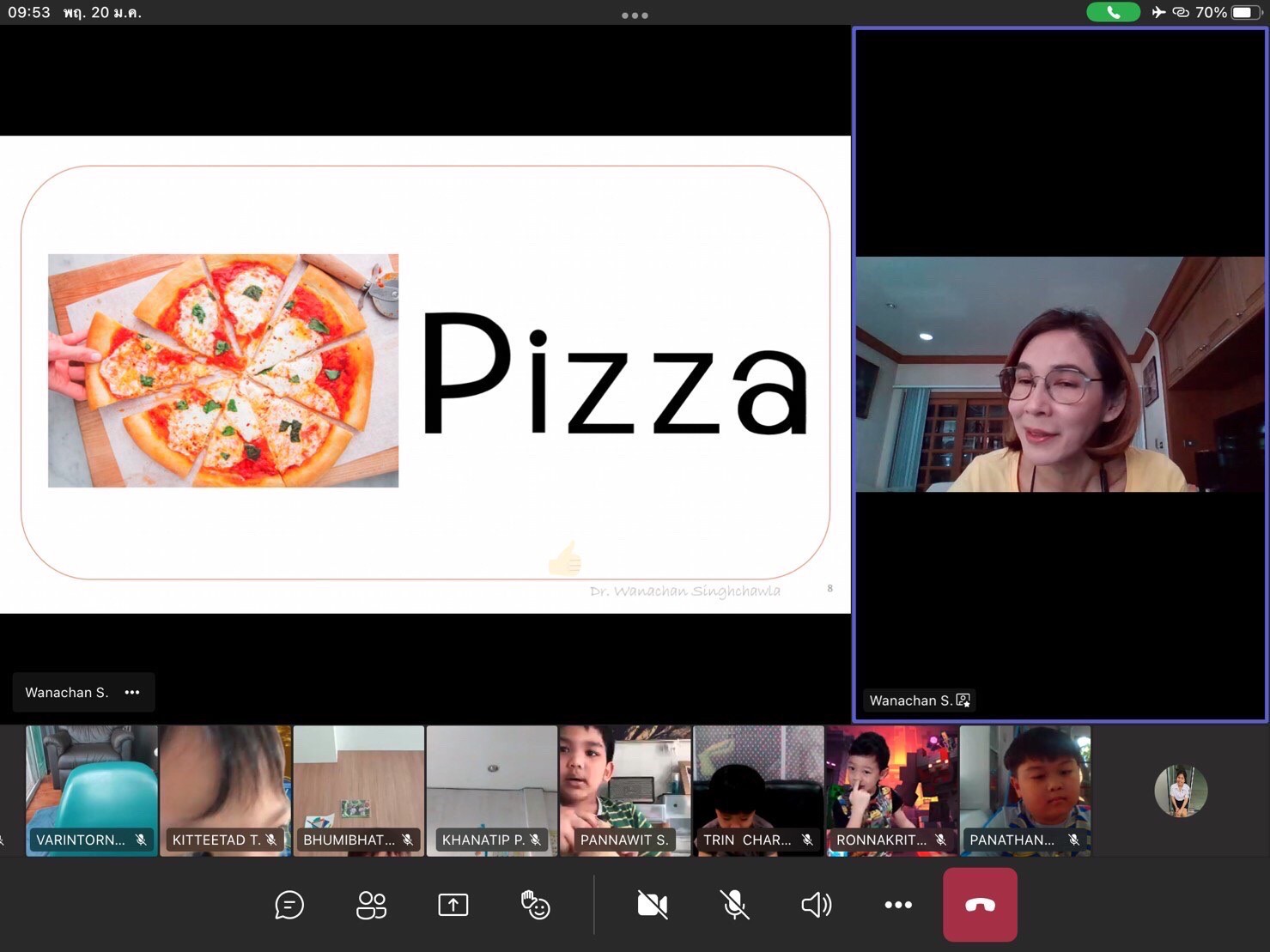Select VARINTORN's video thumbnail
Viewport: 1270px width, 952px height.
pos(92,790)
